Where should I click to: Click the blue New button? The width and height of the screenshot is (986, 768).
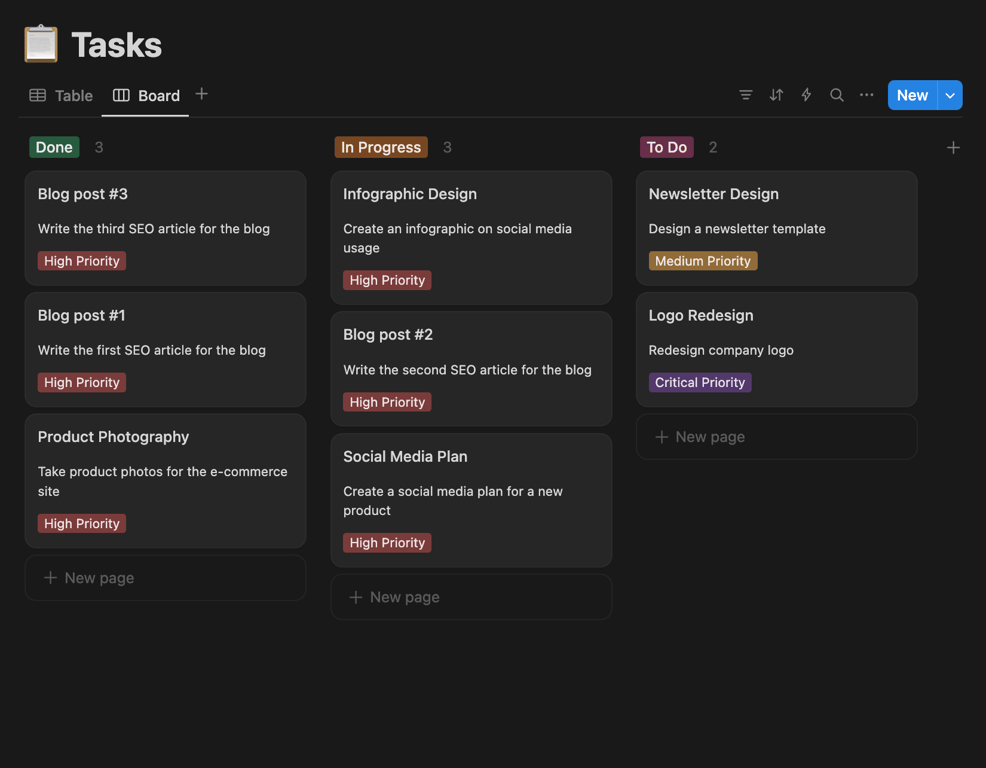911,95
